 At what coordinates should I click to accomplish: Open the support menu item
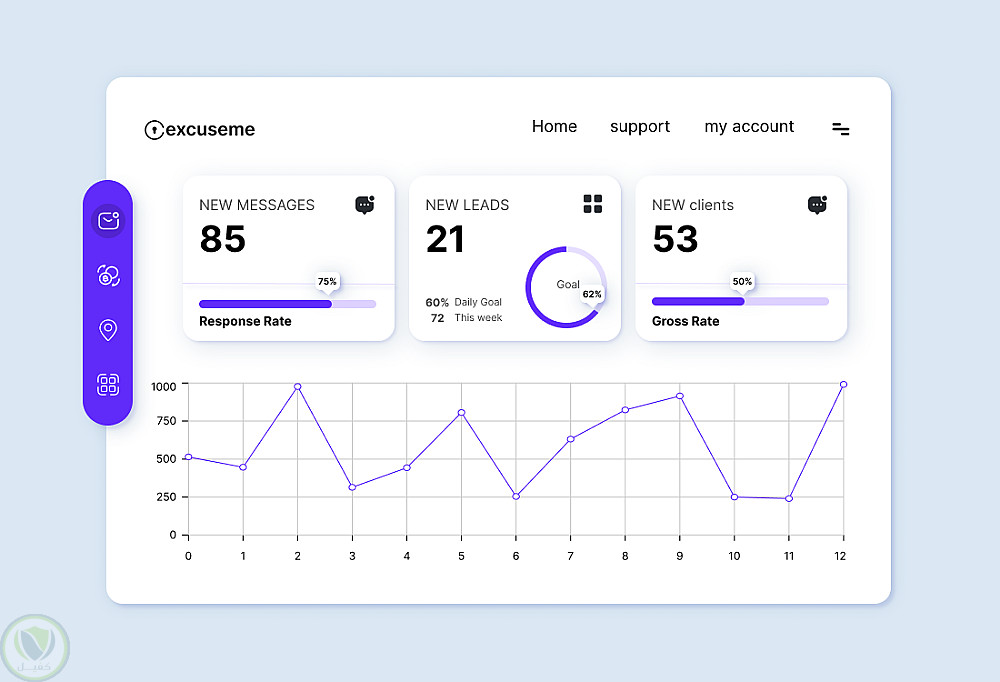[640, 127]
